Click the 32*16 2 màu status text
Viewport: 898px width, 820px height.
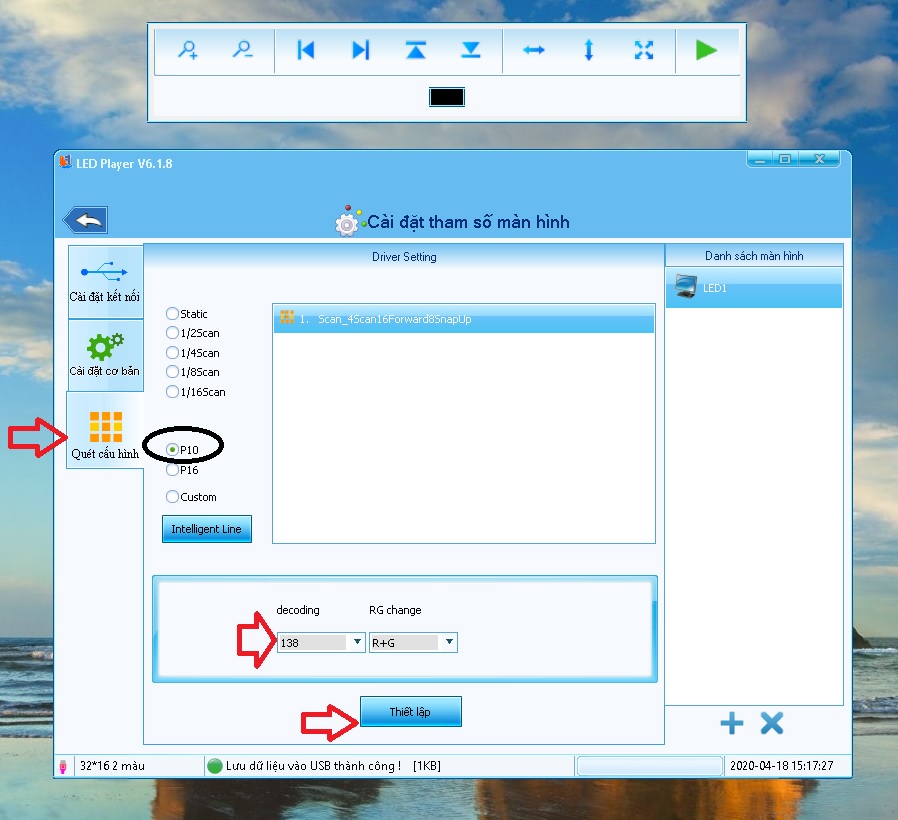point(112,766)
